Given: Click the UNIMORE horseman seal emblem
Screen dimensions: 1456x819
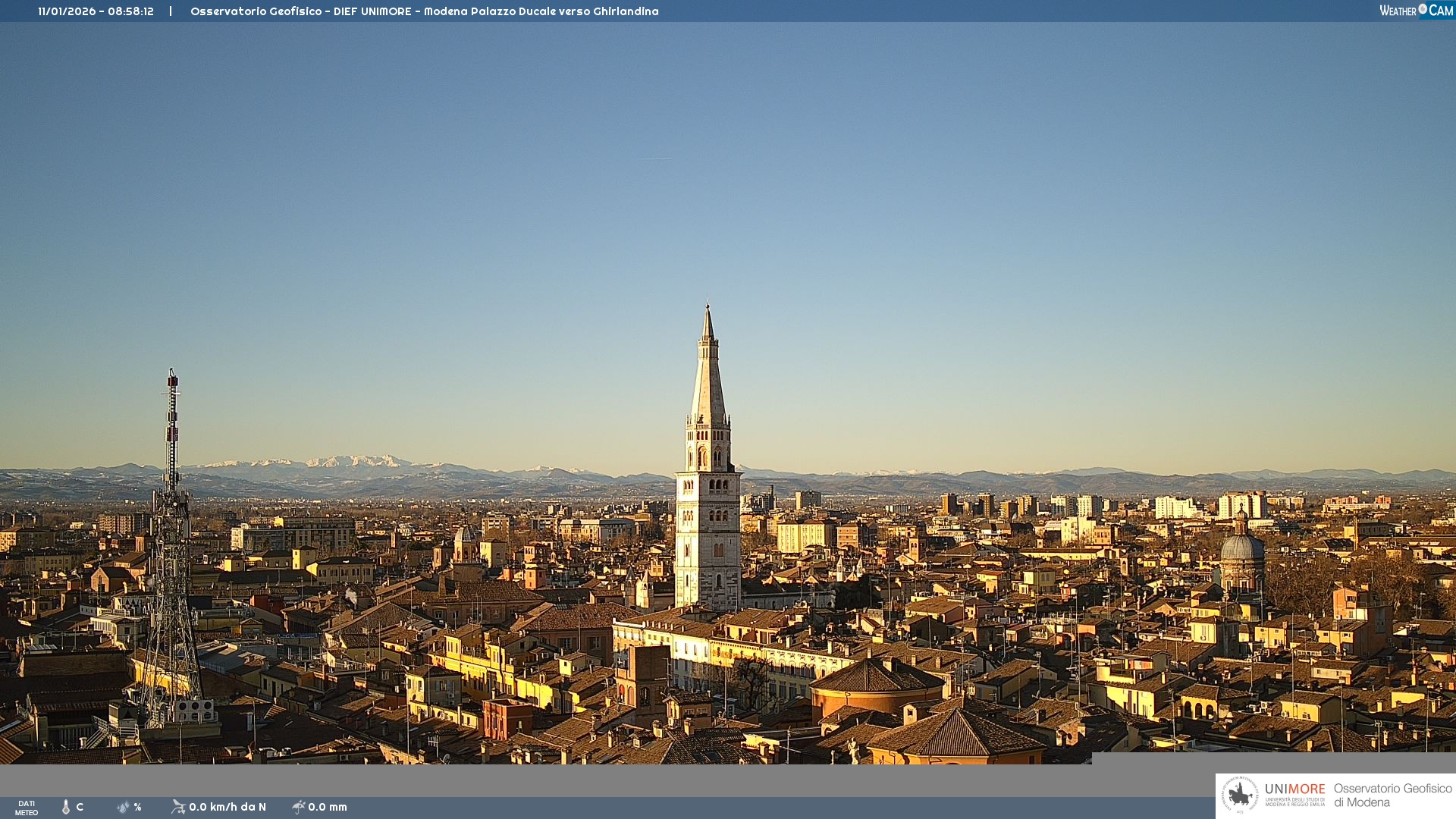Looking at the screenshot, I should (x=1240, y=795).
